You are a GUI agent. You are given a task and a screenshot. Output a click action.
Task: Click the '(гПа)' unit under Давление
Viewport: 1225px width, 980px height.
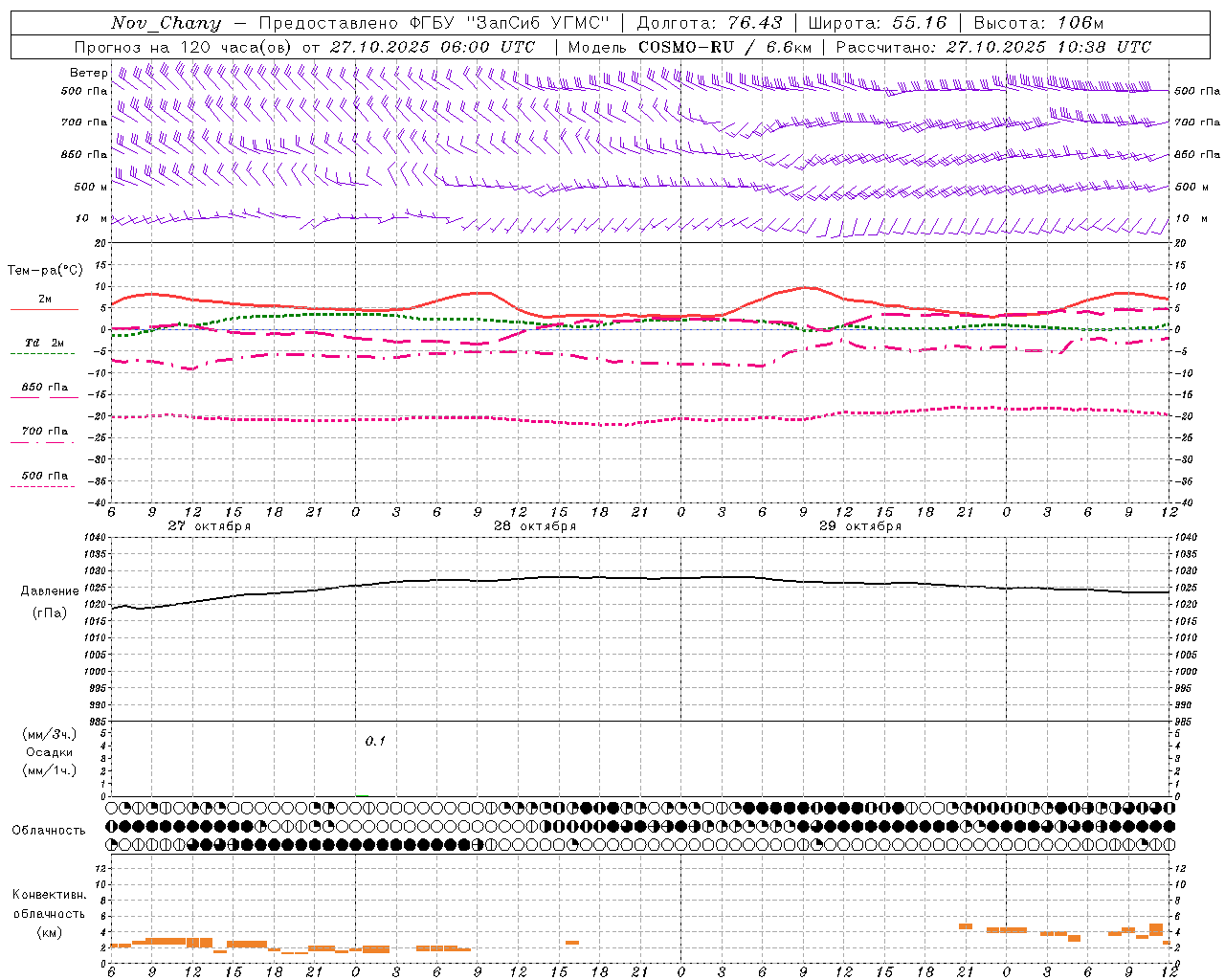50,612
